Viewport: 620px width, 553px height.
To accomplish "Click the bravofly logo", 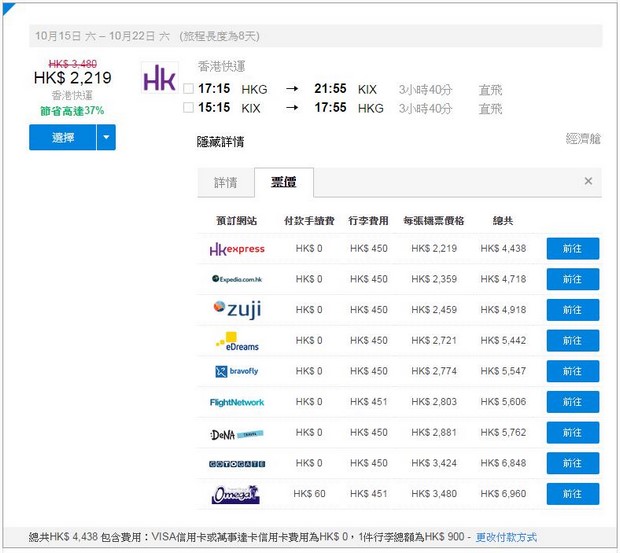I will [x=237, y=371].
